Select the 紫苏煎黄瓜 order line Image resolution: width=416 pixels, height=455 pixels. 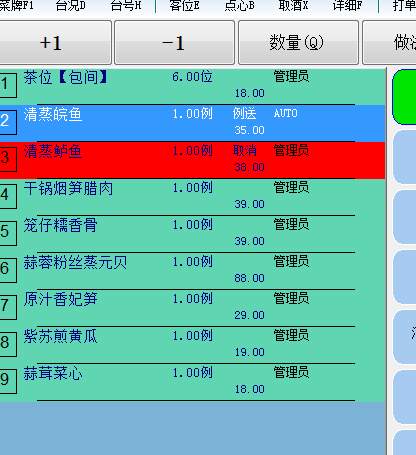[x=192, y=345]
